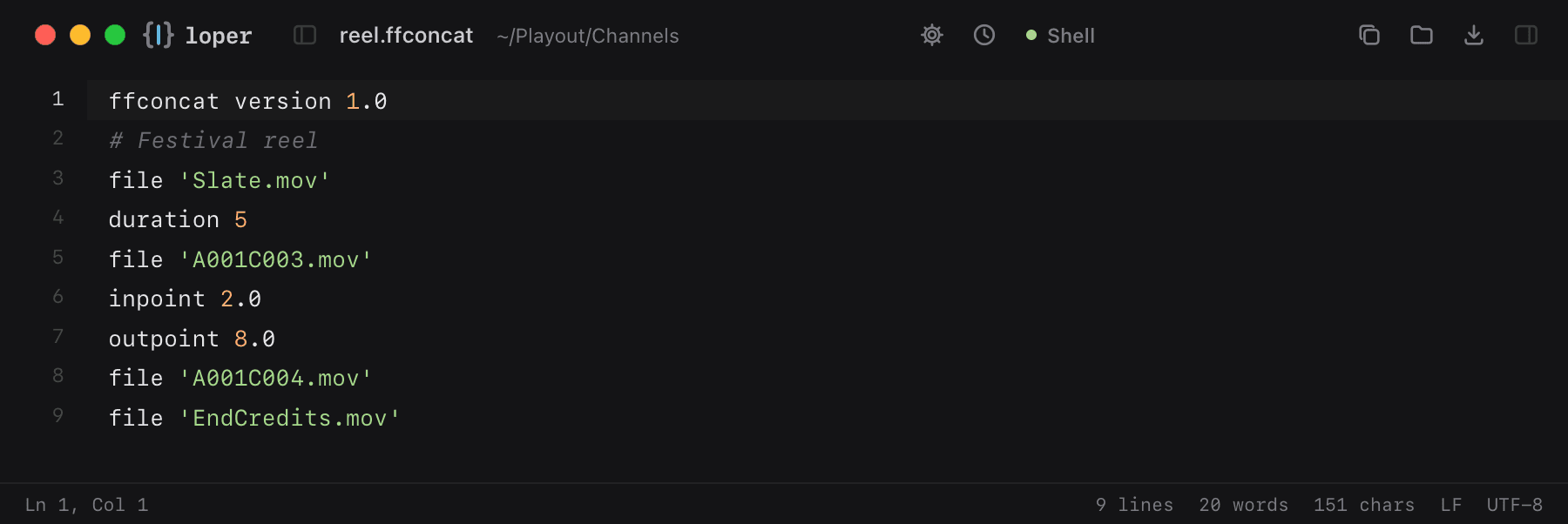The height and width of the screenshot is (524, 1568).
Task: Open the LF line ending selector
Action: pyautogui.click(x=1451, y=505)
